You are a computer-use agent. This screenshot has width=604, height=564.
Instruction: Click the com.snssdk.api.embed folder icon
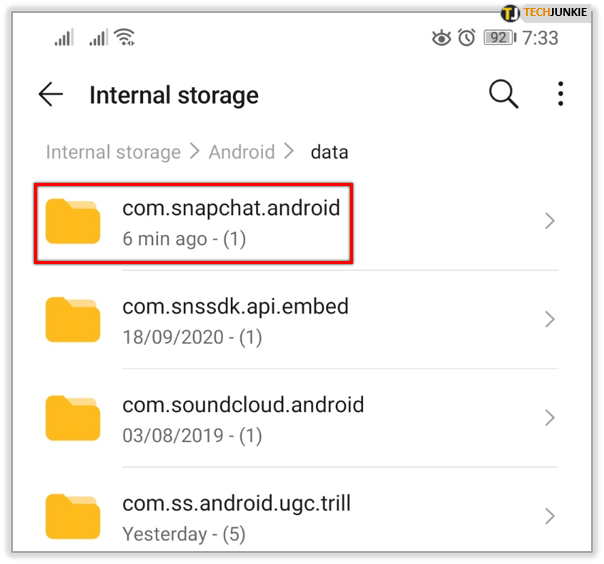[x=73, y=320]
